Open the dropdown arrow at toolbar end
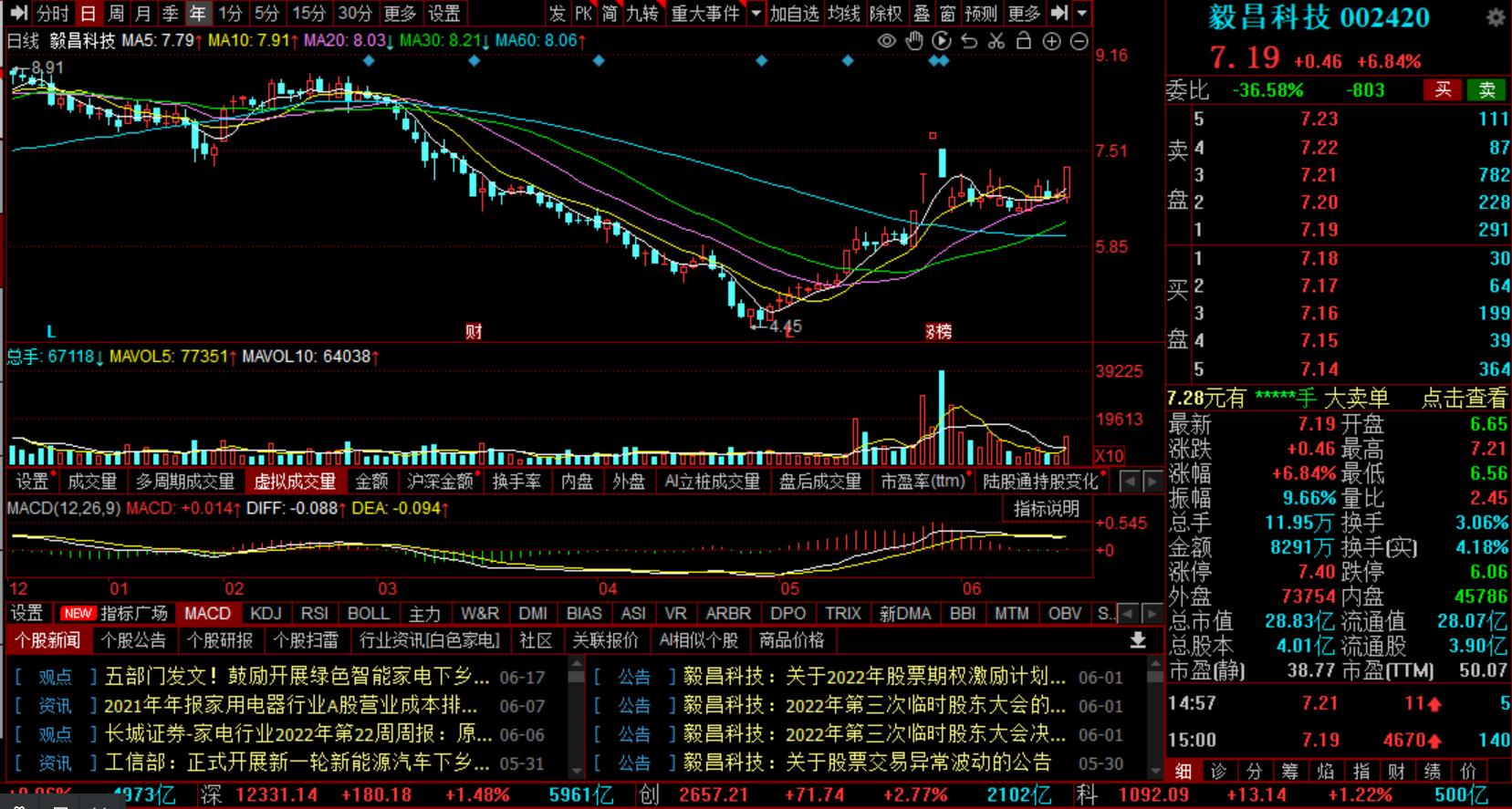Image resolution: width=1512 pixels, height=809 pixels. tap(1082, 14)
